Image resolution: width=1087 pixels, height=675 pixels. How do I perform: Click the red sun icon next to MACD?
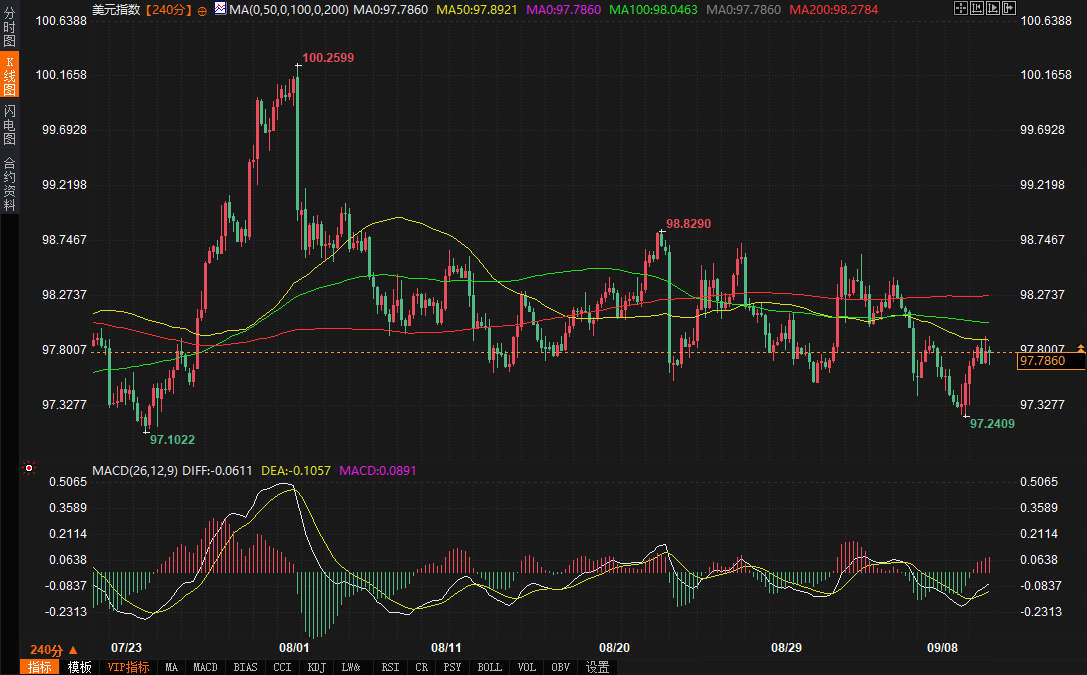point(28,468)
